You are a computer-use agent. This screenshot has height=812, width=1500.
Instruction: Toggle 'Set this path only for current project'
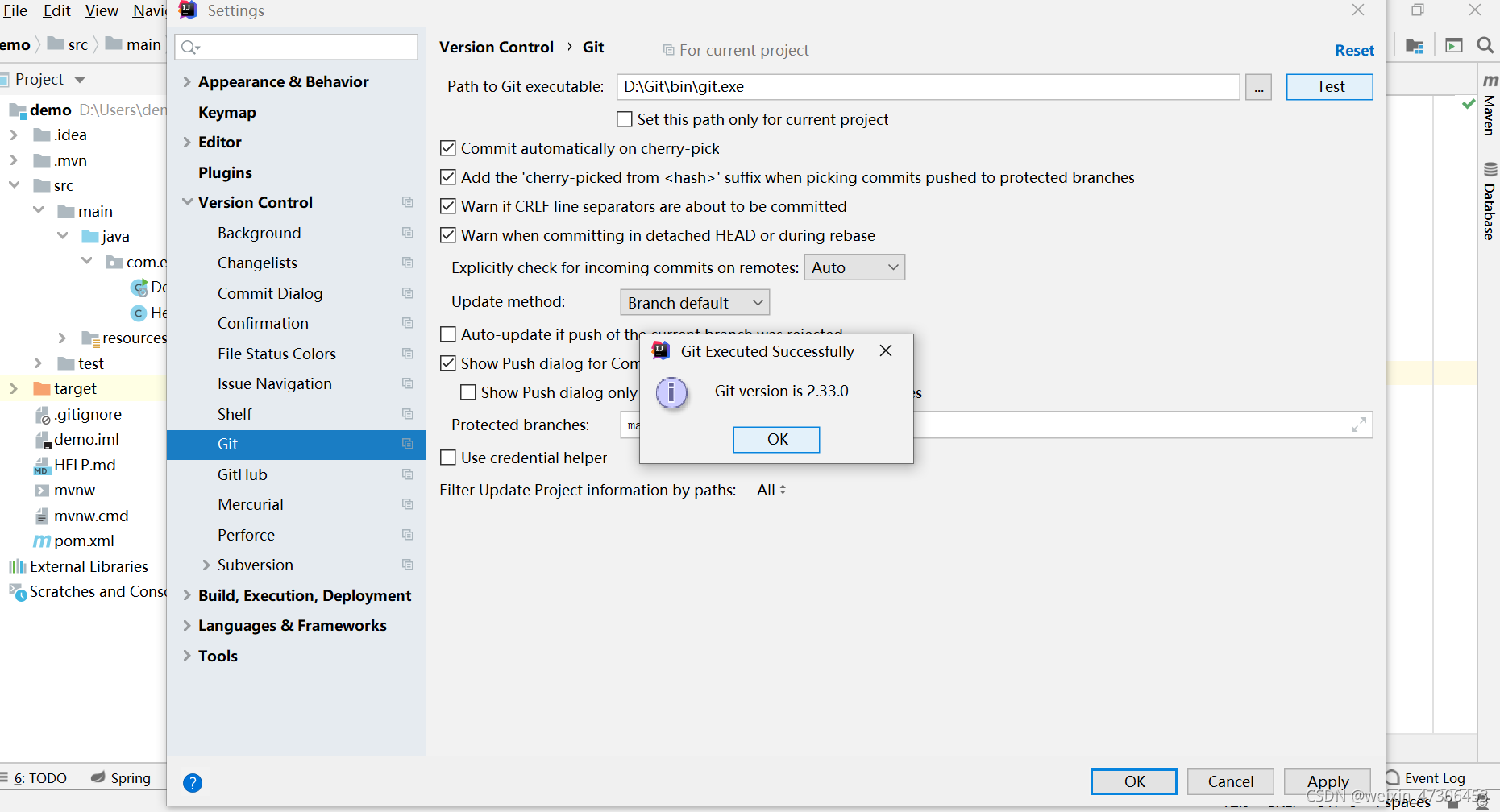click(x=625, y=119)
